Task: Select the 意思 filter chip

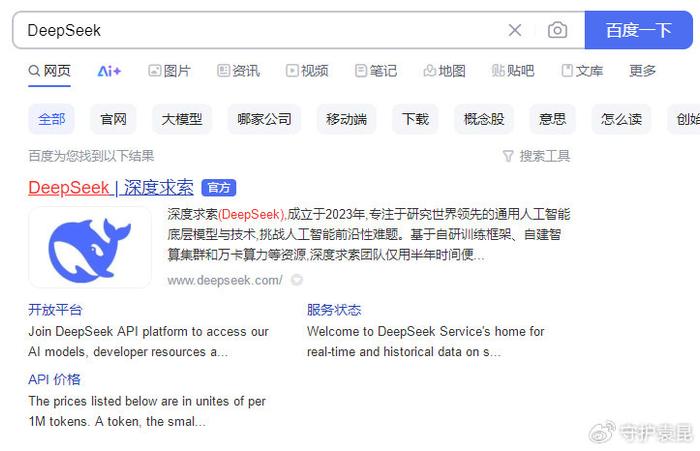Action: (x=553, y=119)
